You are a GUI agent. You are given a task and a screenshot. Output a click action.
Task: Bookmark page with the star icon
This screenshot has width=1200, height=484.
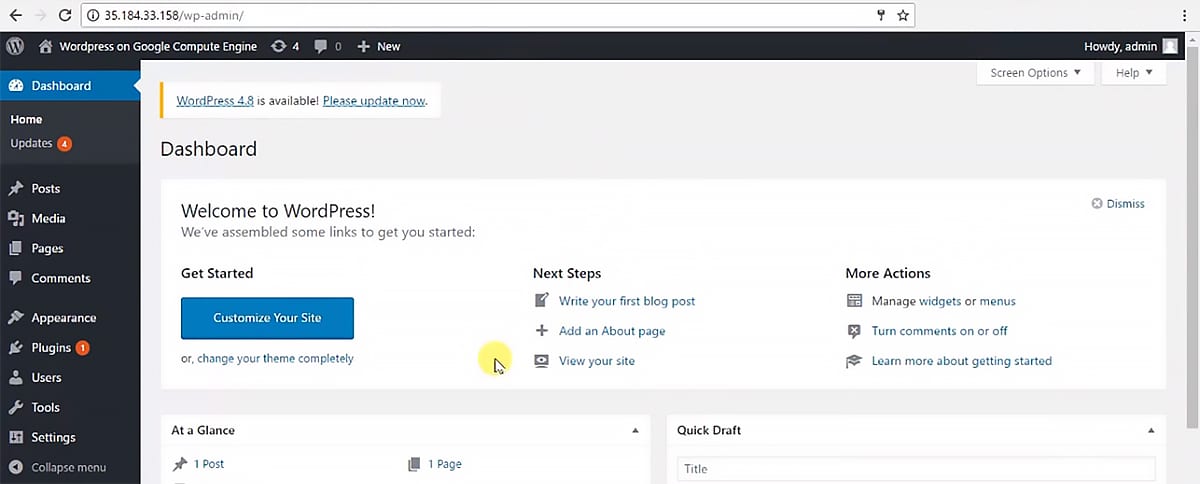[x=903, y=15]
